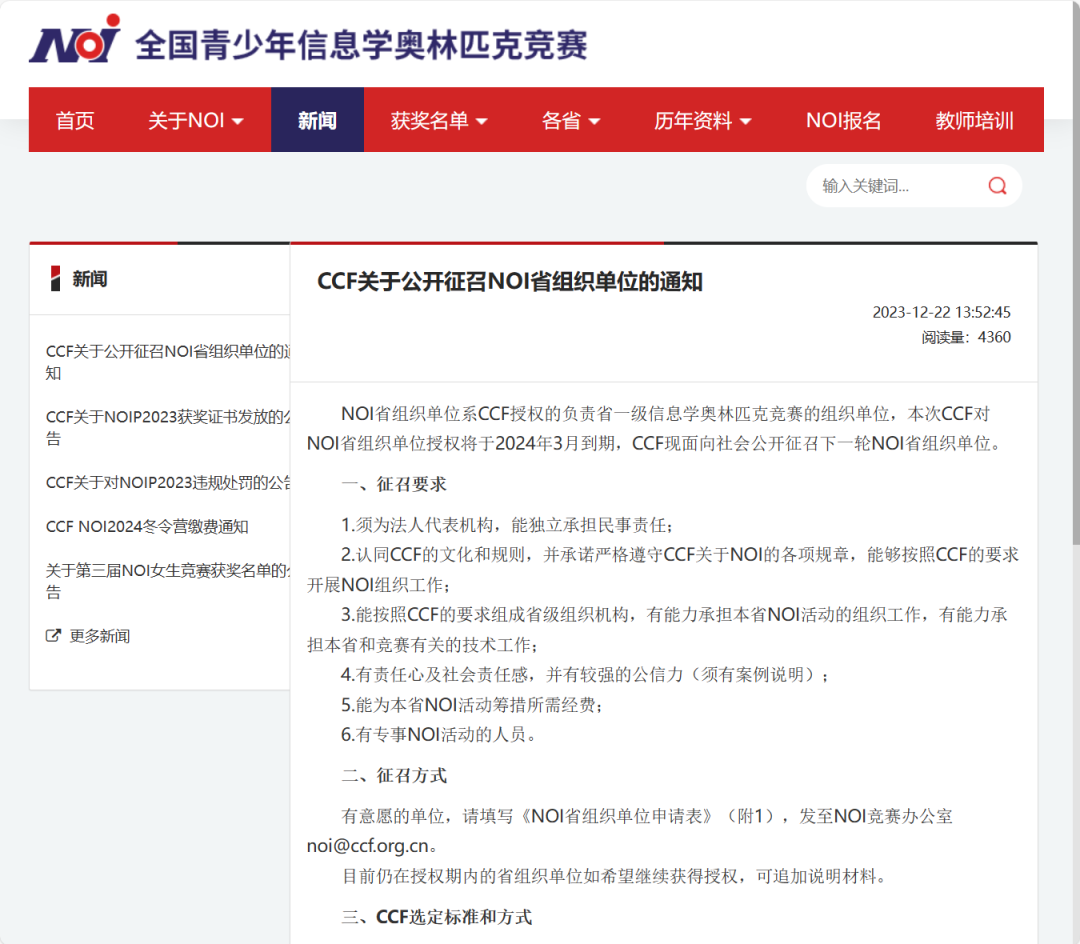Click the 更多新闻 link
The image size is (1080, 944).
100,636
